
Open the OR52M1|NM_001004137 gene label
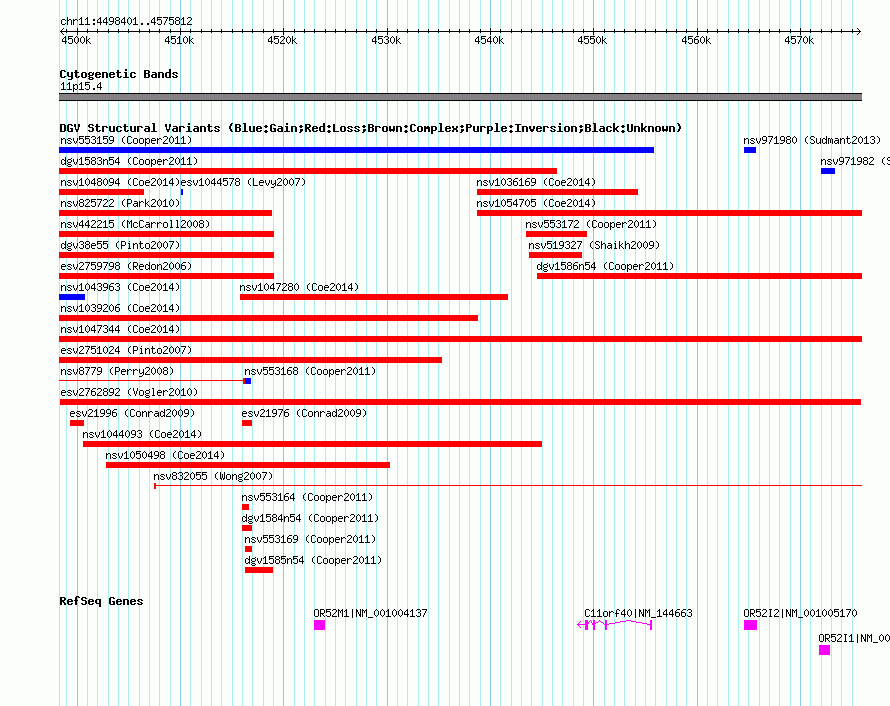point(370,613)
